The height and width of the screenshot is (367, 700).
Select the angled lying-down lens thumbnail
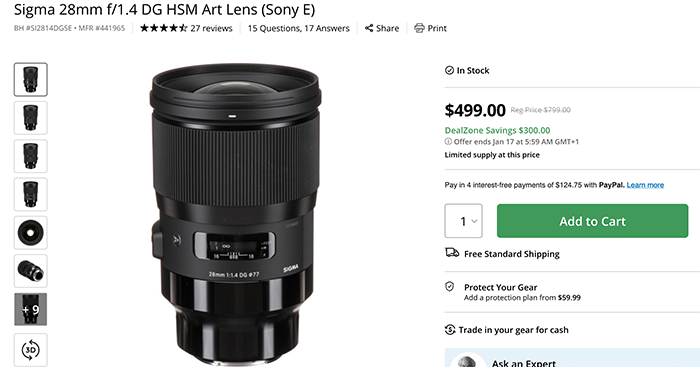pyautogui.click(x=30, y=271)
